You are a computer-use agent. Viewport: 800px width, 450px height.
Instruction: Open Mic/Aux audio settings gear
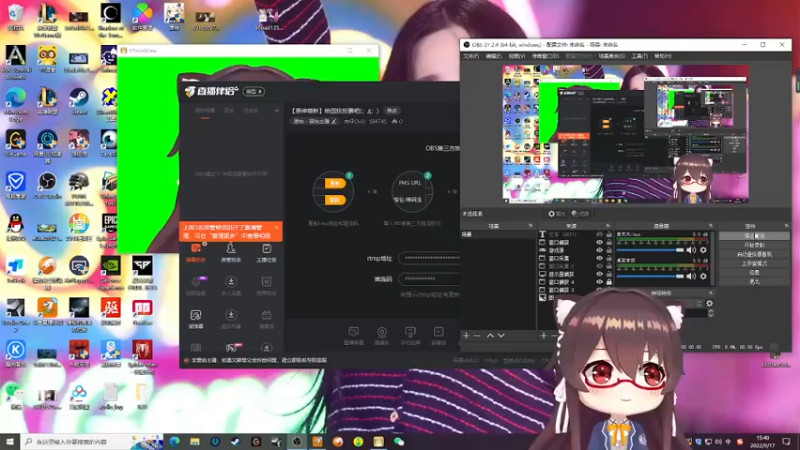[x=703, y=250]
